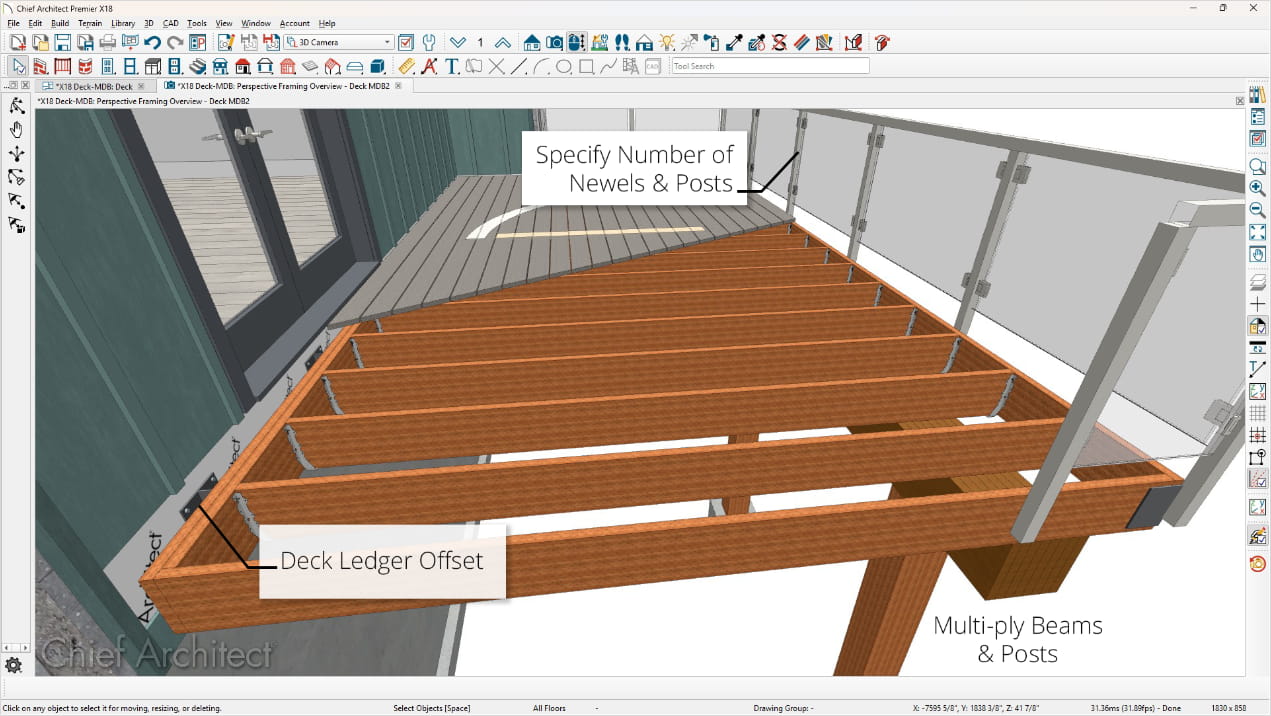Screen dimensions: 1271x716
Task: Select the Select Objects arrow tool
Action: pyautogui.click(x=18, y=66)
